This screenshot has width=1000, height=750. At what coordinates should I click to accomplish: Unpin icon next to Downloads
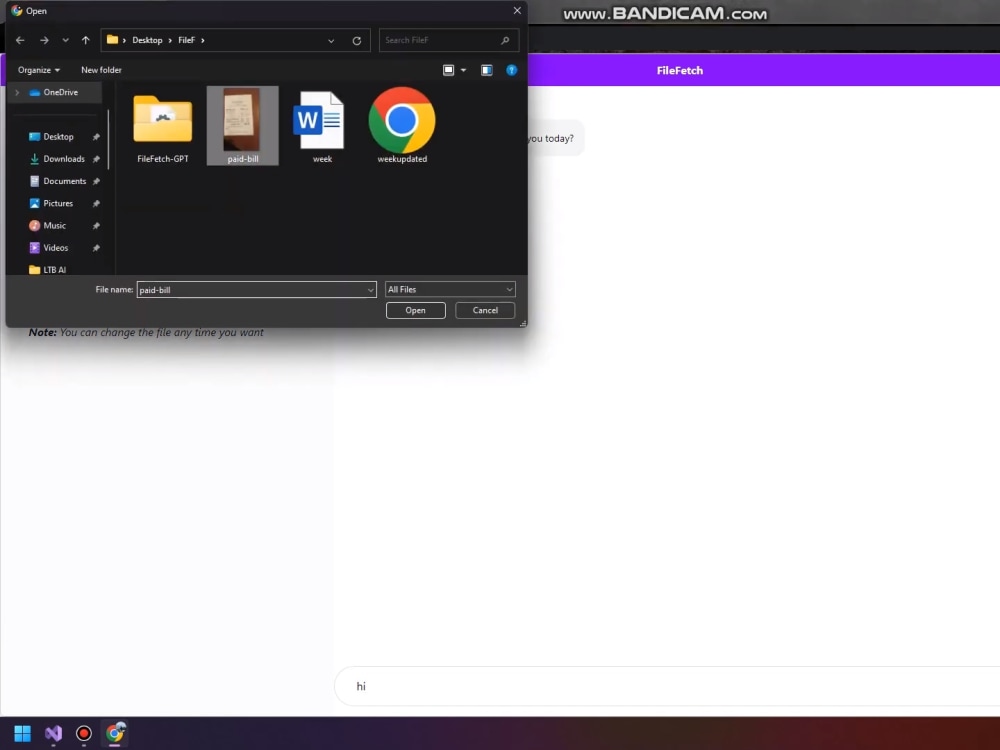tap(96, 159)
